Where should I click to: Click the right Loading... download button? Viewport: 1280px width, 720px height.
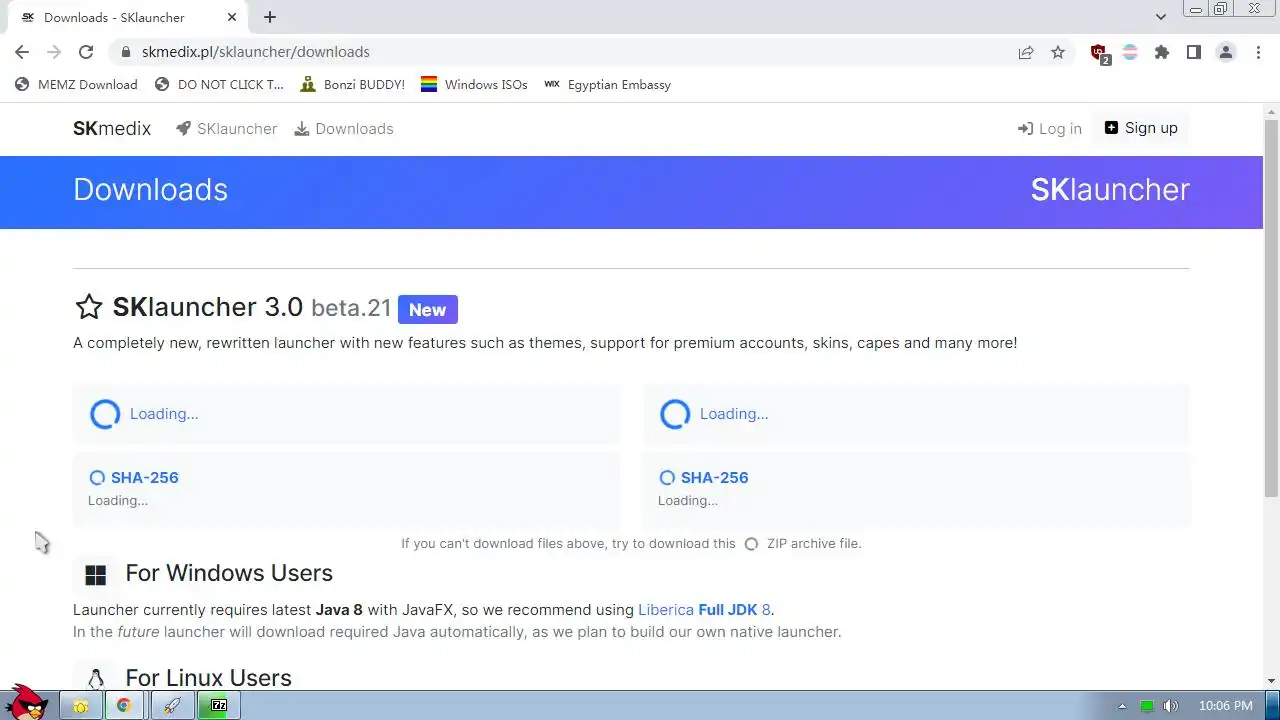(916, 414)
